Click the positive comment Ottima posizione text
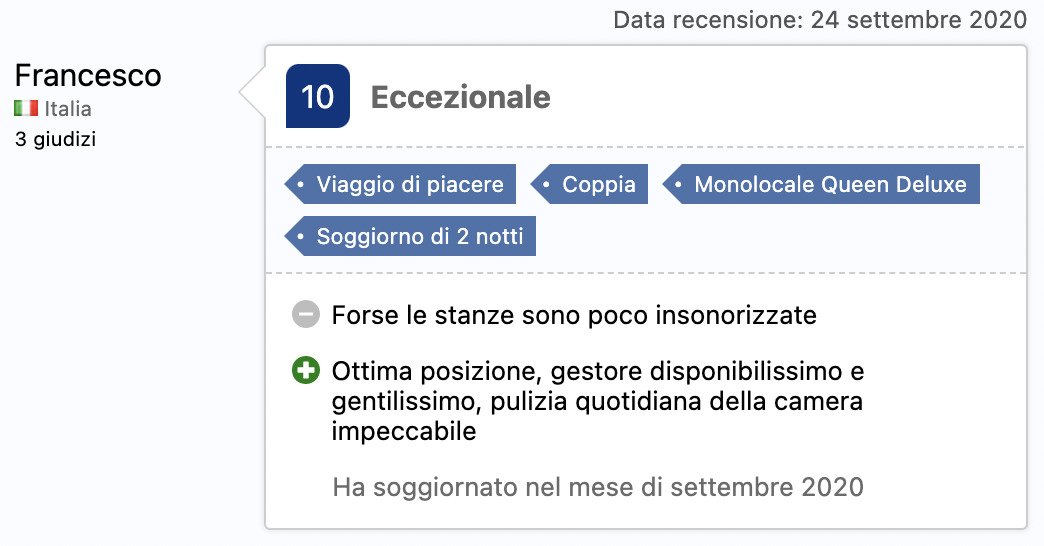1044x546 pixels. (x=598, y=401)
